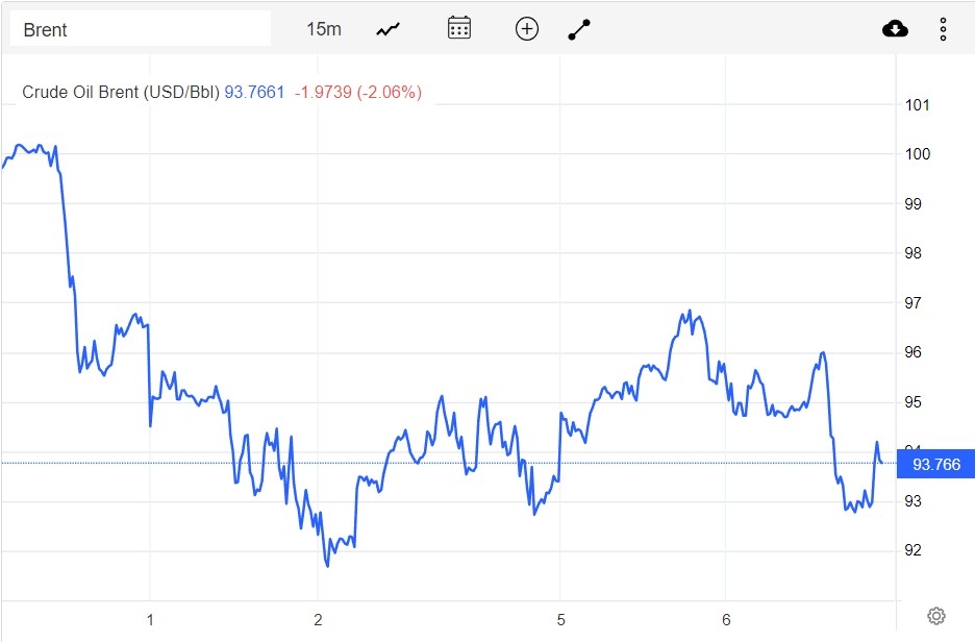Open chart settings gear icon
The width and height of the screenshot is (977, 643).
936,615
